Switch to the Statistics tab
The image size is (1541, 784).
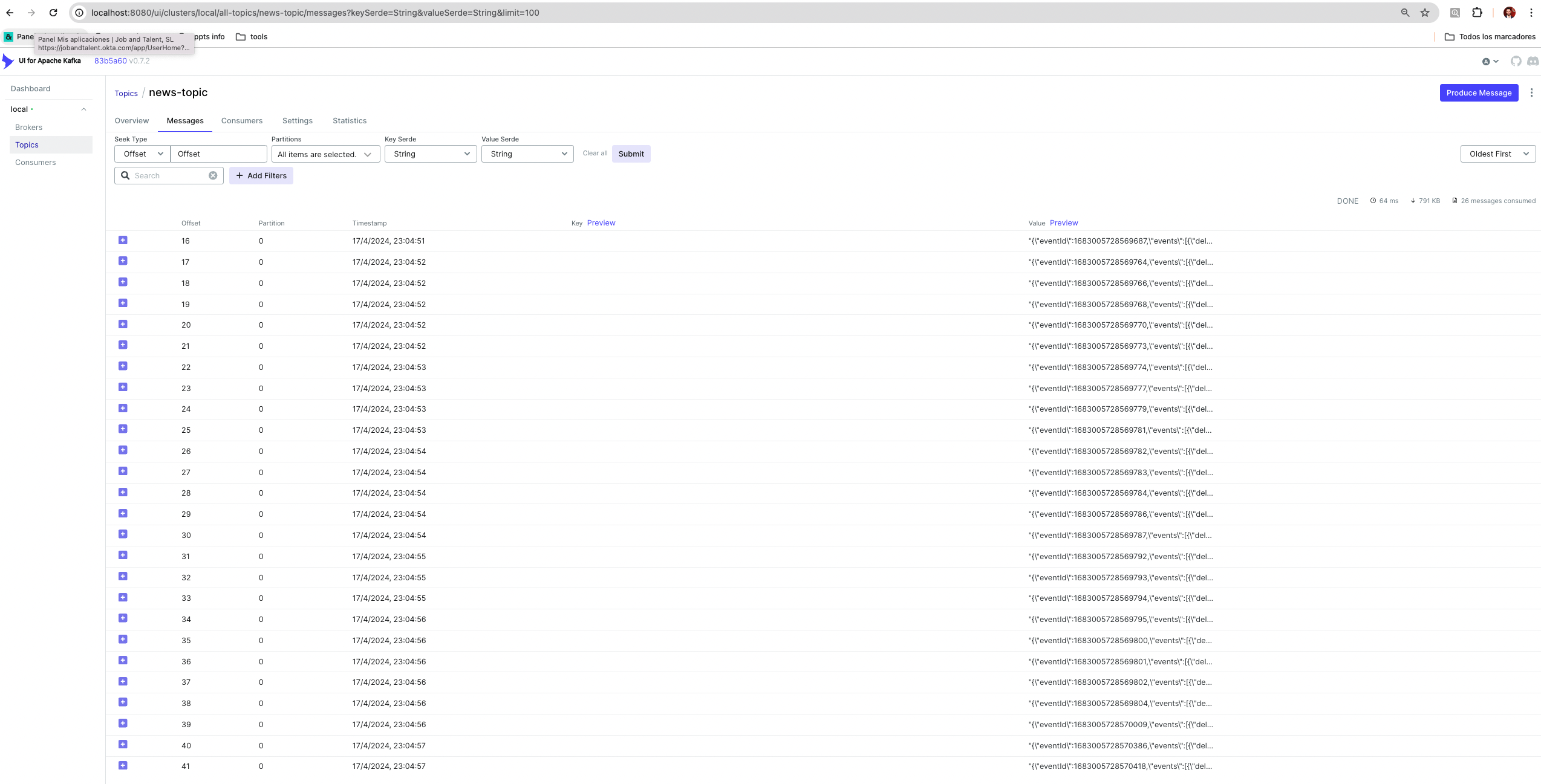(350, 121)
